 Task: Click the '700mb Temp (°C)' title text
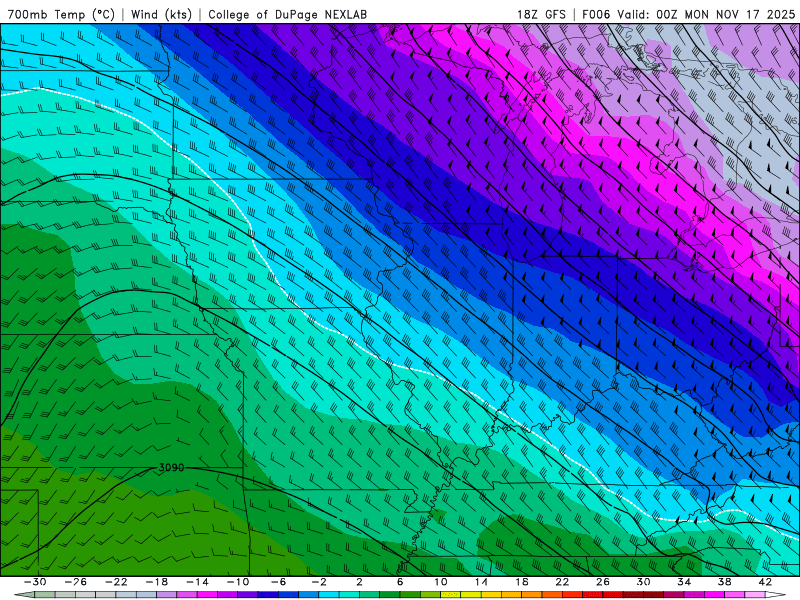click(x=61, y=14)
